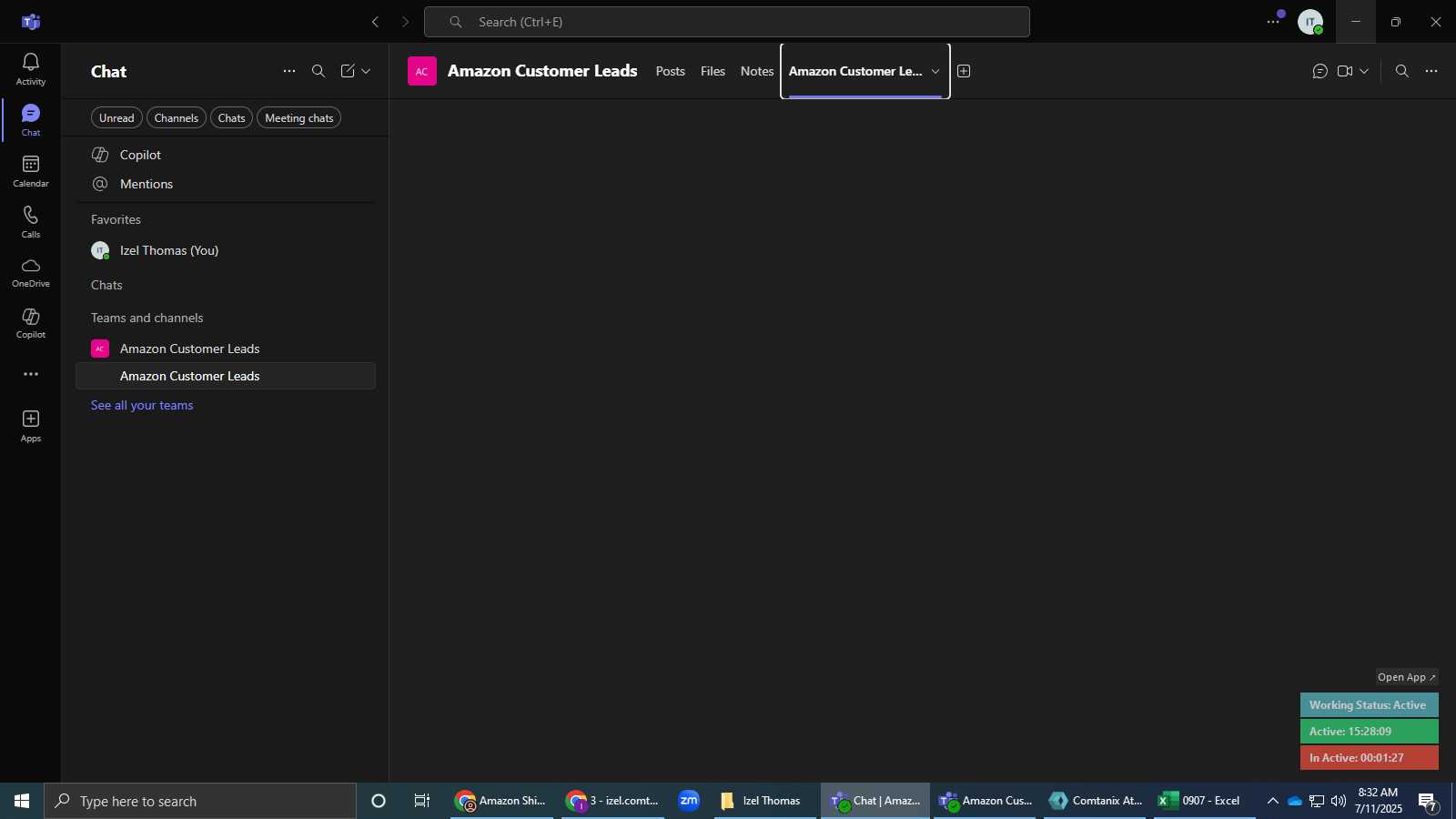This screenshot has height=819, width=1456.
Task: Open the Apps store icon
Action: 31,426
